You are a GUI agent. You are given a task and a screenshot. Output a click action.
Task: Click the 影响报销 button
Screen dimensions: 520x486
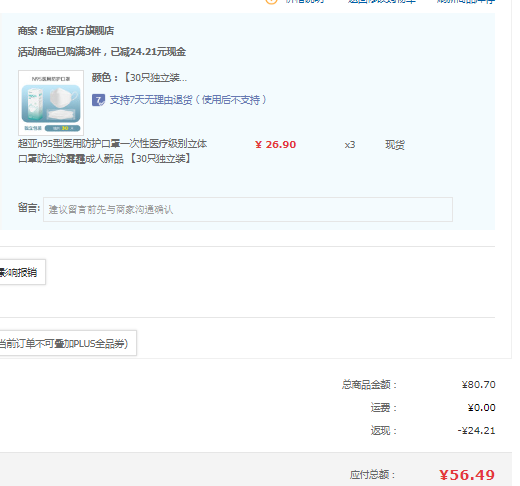click(x=22, y=272)
